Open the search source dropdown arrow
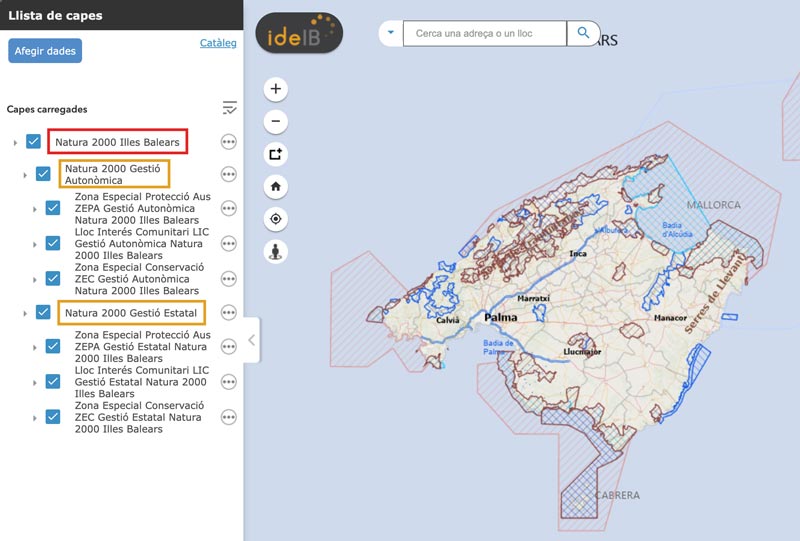 [x=390, y=34]
